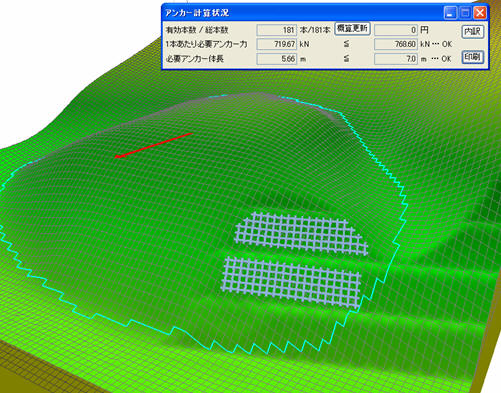Click the 0 円 cost field
Image resolution: width=501 pixels, height=393 pixels.
pyautogui.click(x=396, y=30)
